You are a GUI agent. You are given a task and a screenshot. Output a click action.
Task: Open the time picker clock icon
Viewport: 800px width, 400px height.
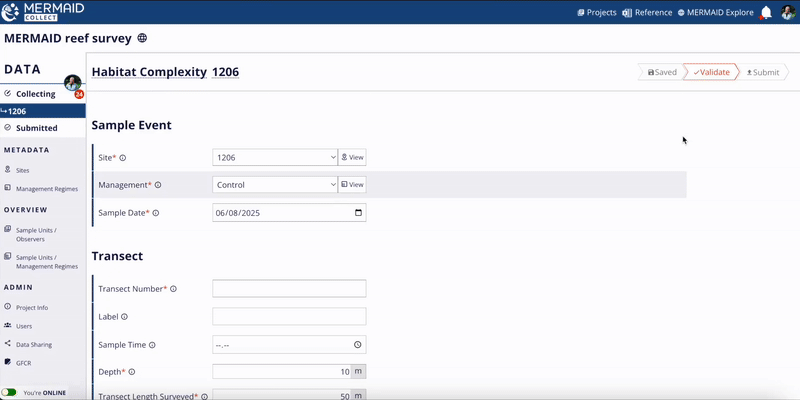point(358,345)
